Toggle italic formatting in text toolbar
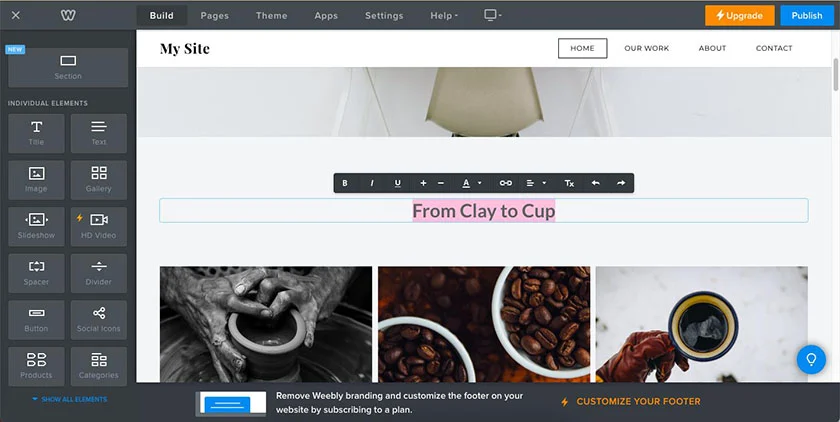The height and width of the screenshot is (422, 840). pyautogui.click(x=372, y=183)
